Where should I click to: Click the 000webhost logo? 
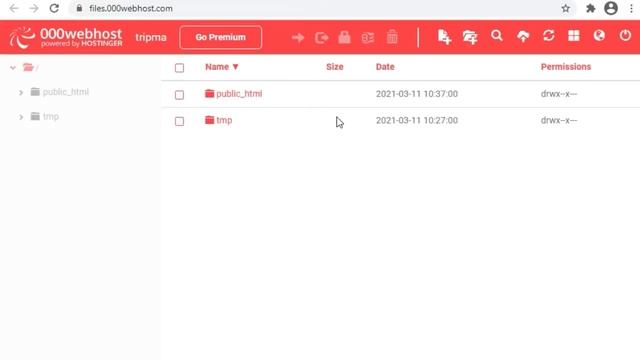tap(66, 37)
